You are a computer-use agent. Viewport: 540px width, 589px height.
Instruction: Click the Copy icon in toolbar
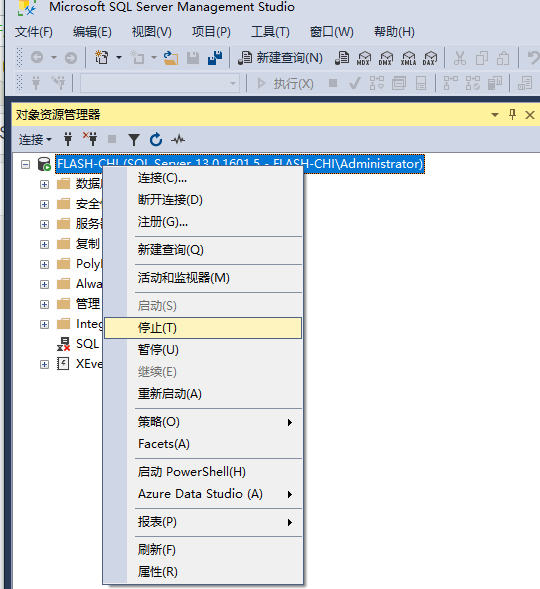tap(482, 58)
